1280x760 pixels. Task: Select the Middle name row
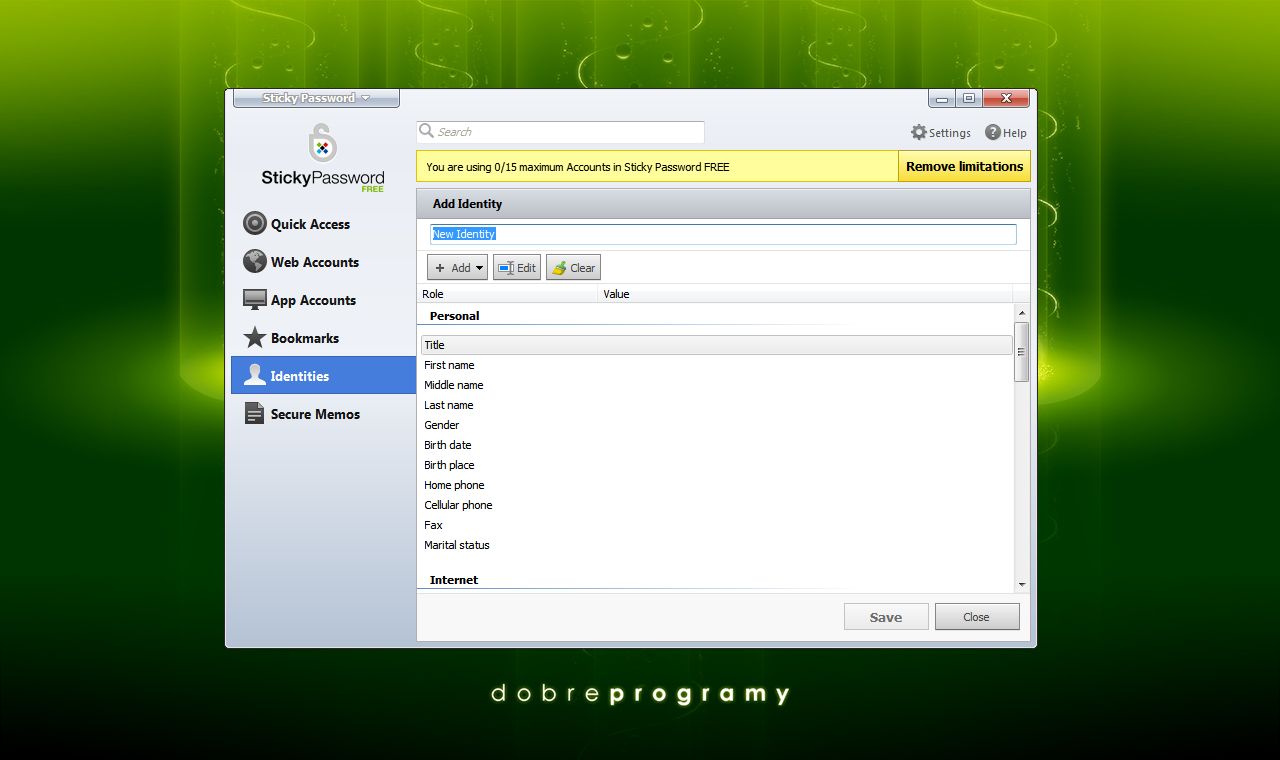[x=716, y=385]
